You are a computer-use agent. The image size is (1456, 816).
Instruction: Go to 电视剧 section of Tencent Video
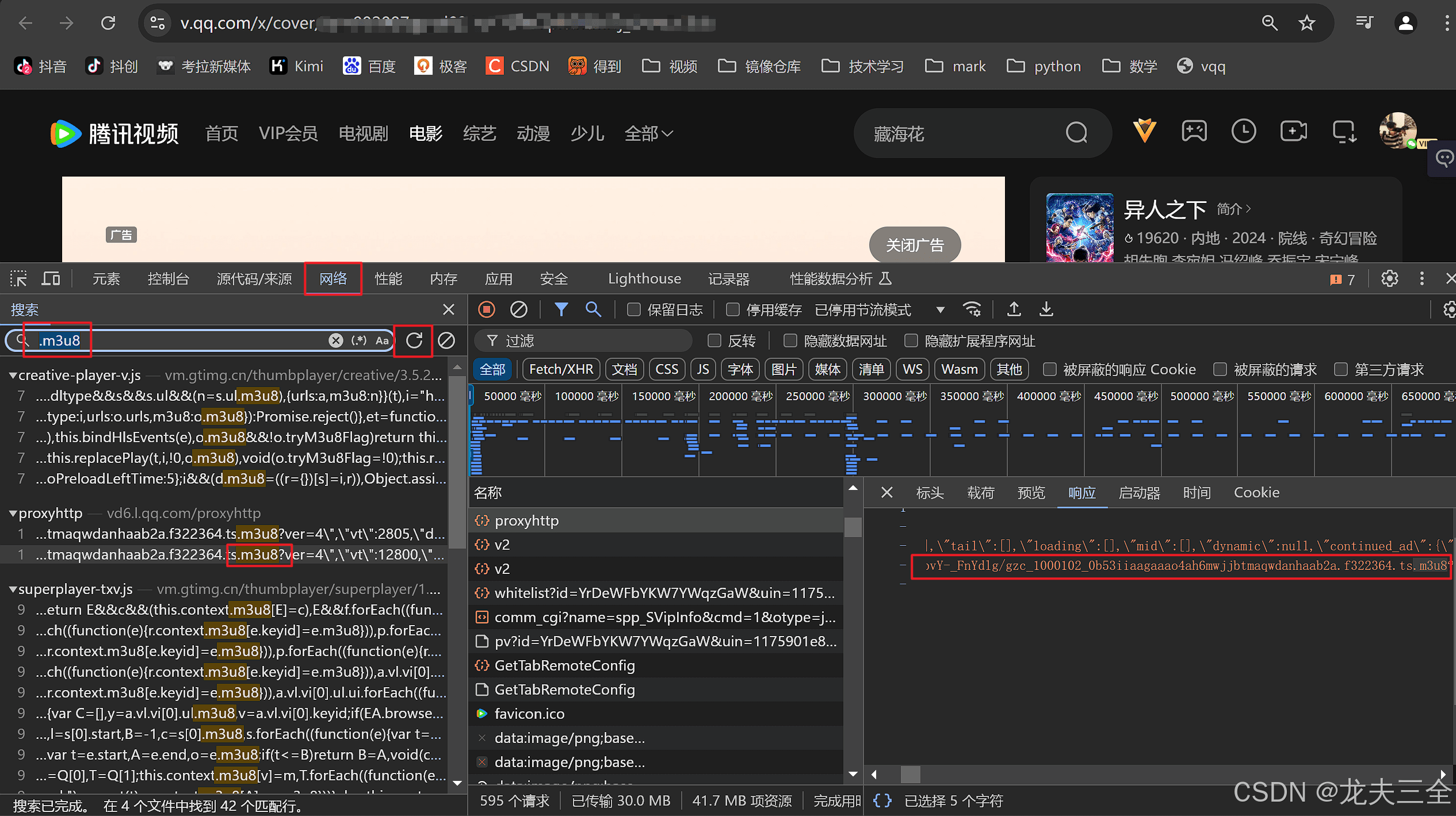(364, 133)
